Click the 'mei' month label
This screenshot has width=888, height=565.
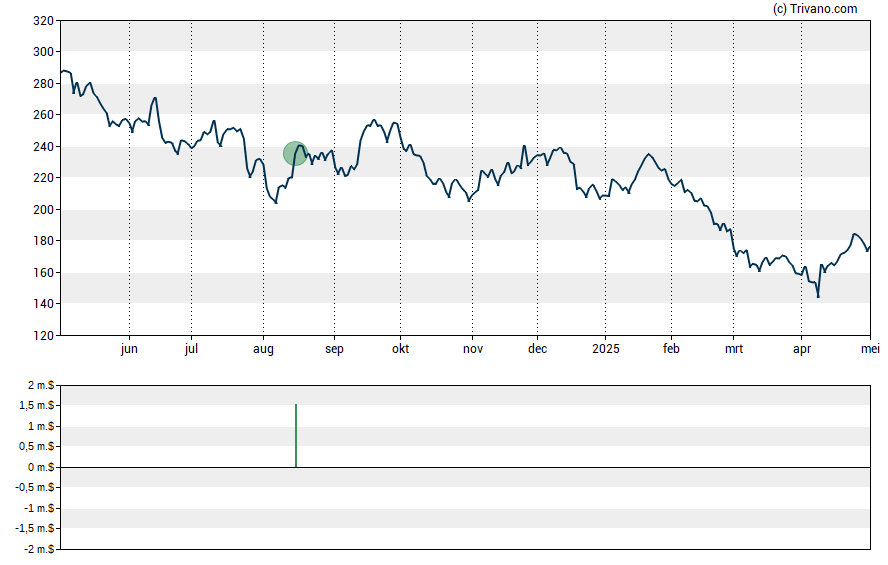point(870,349)
